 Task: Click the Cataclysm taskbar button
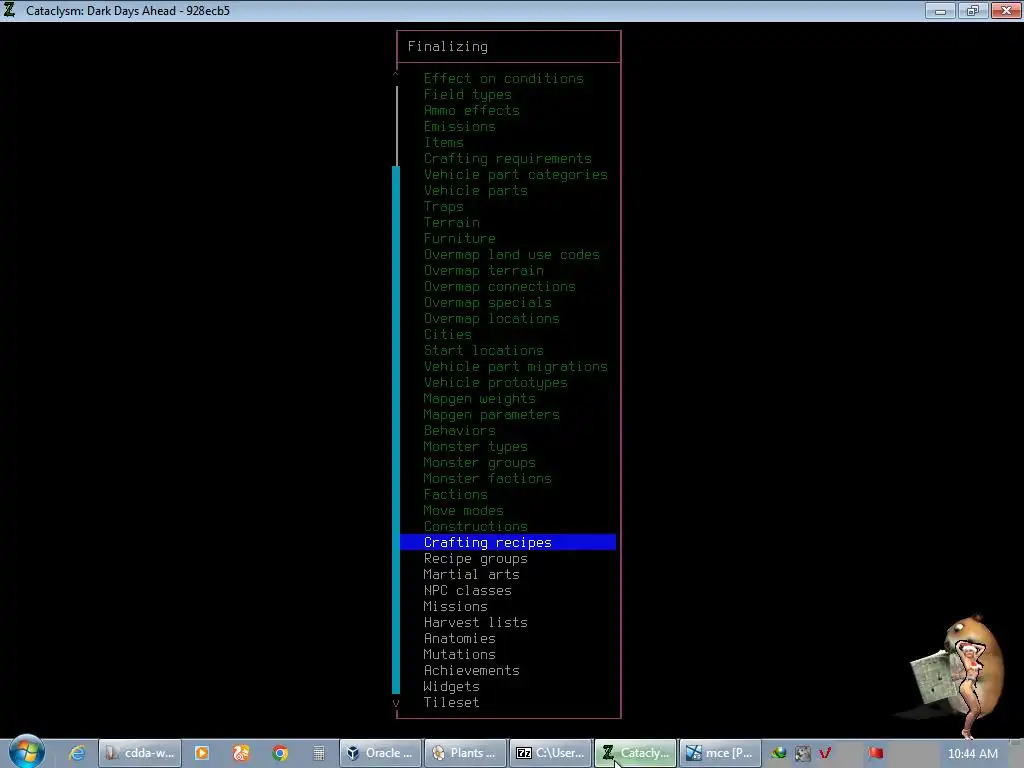(635, 753)
